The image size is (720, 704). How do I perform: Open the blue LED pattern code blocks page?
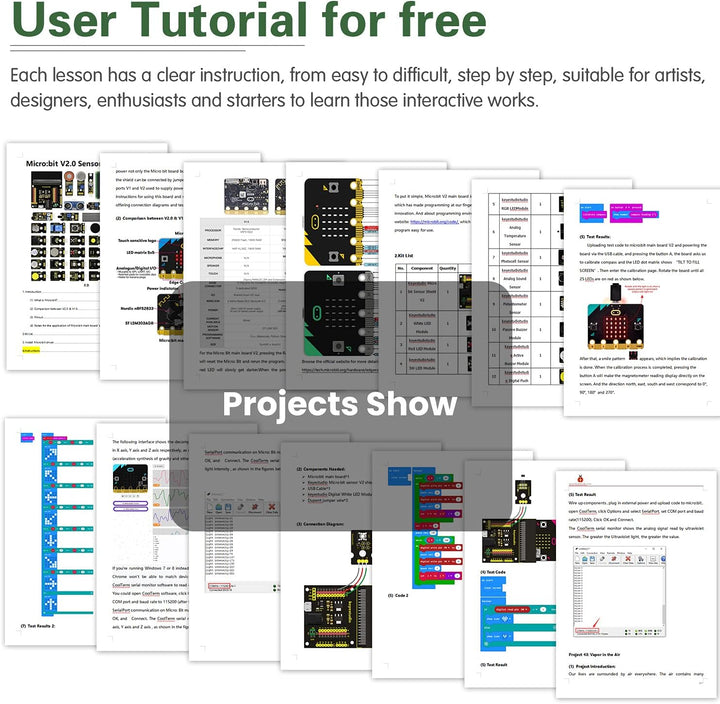(56, 524)
